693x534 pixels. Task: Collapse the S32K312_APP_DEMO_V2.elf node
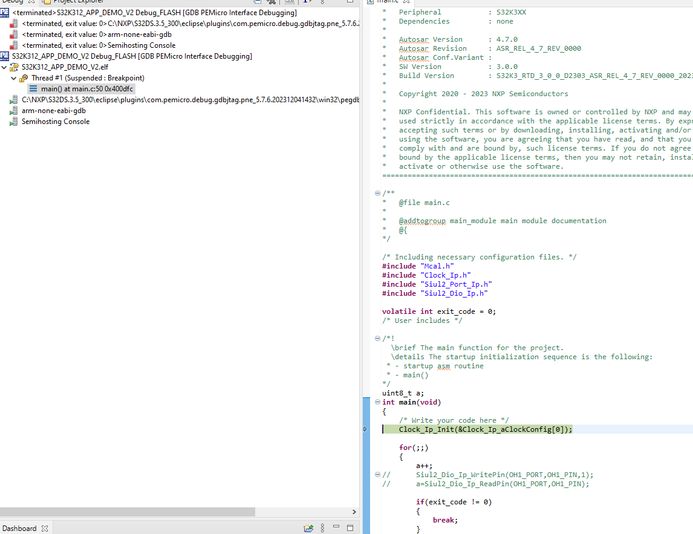[4, 67]
